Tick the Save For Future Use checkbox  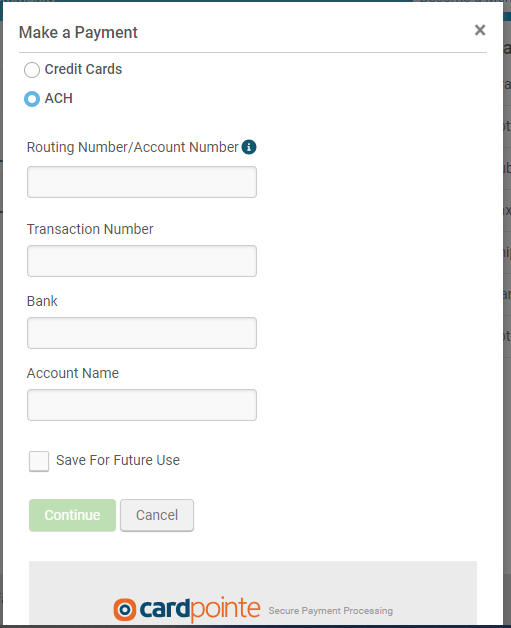pyautogui.click(x=39, y=461)
